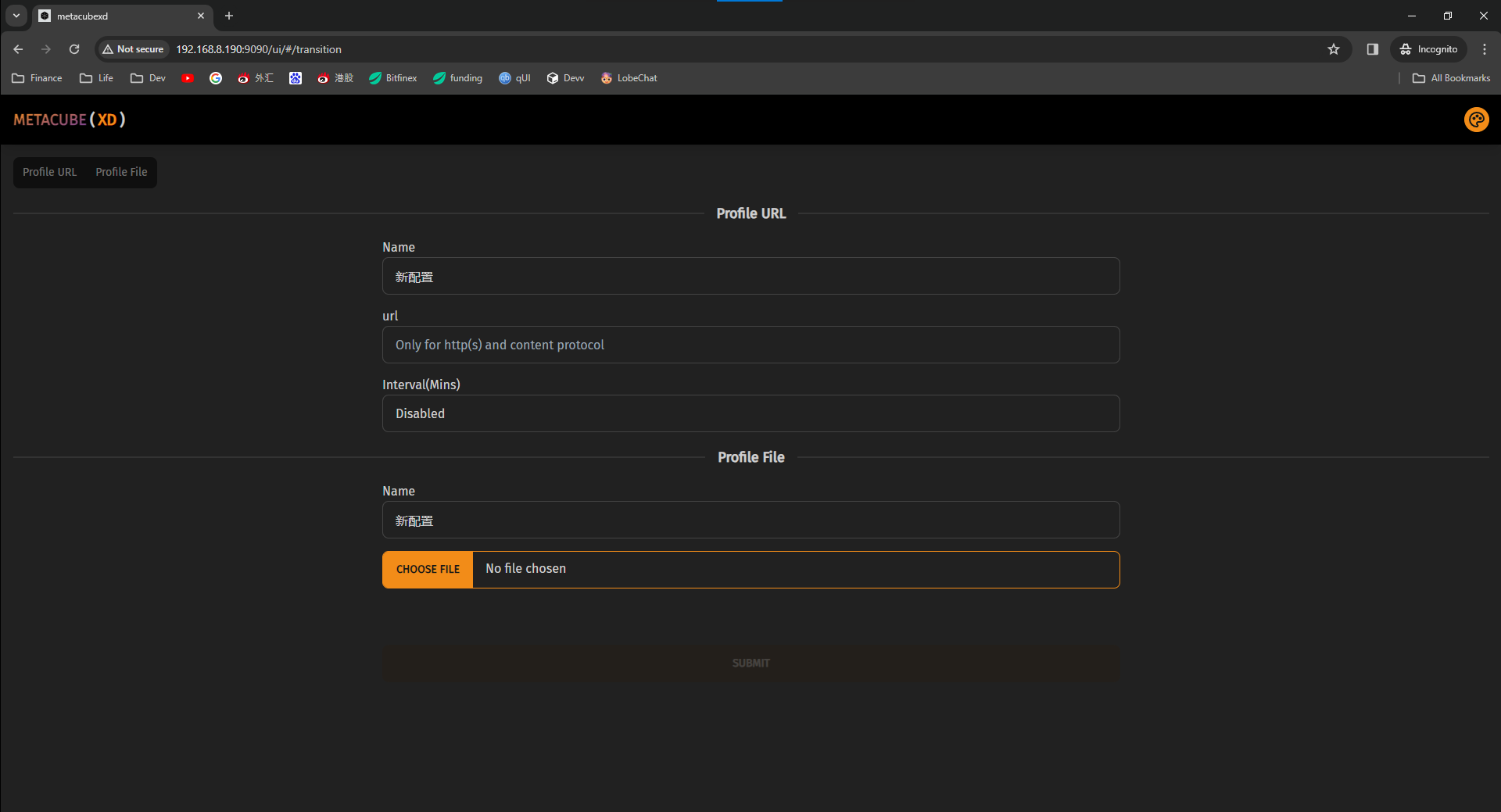Open the qUI bookmark

click(x=515, y=78)
